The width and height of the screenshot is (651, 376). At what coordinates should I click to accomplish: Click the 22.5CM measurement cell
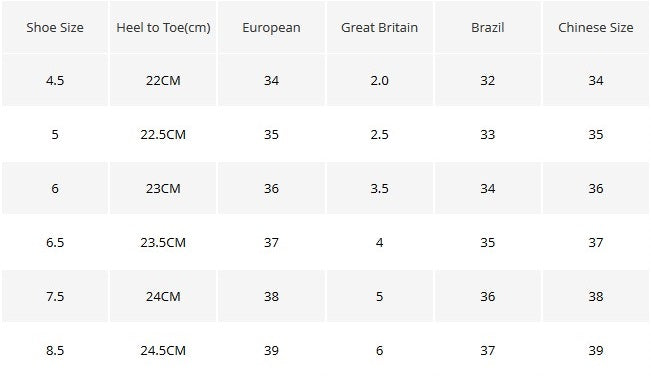[163, 134]
